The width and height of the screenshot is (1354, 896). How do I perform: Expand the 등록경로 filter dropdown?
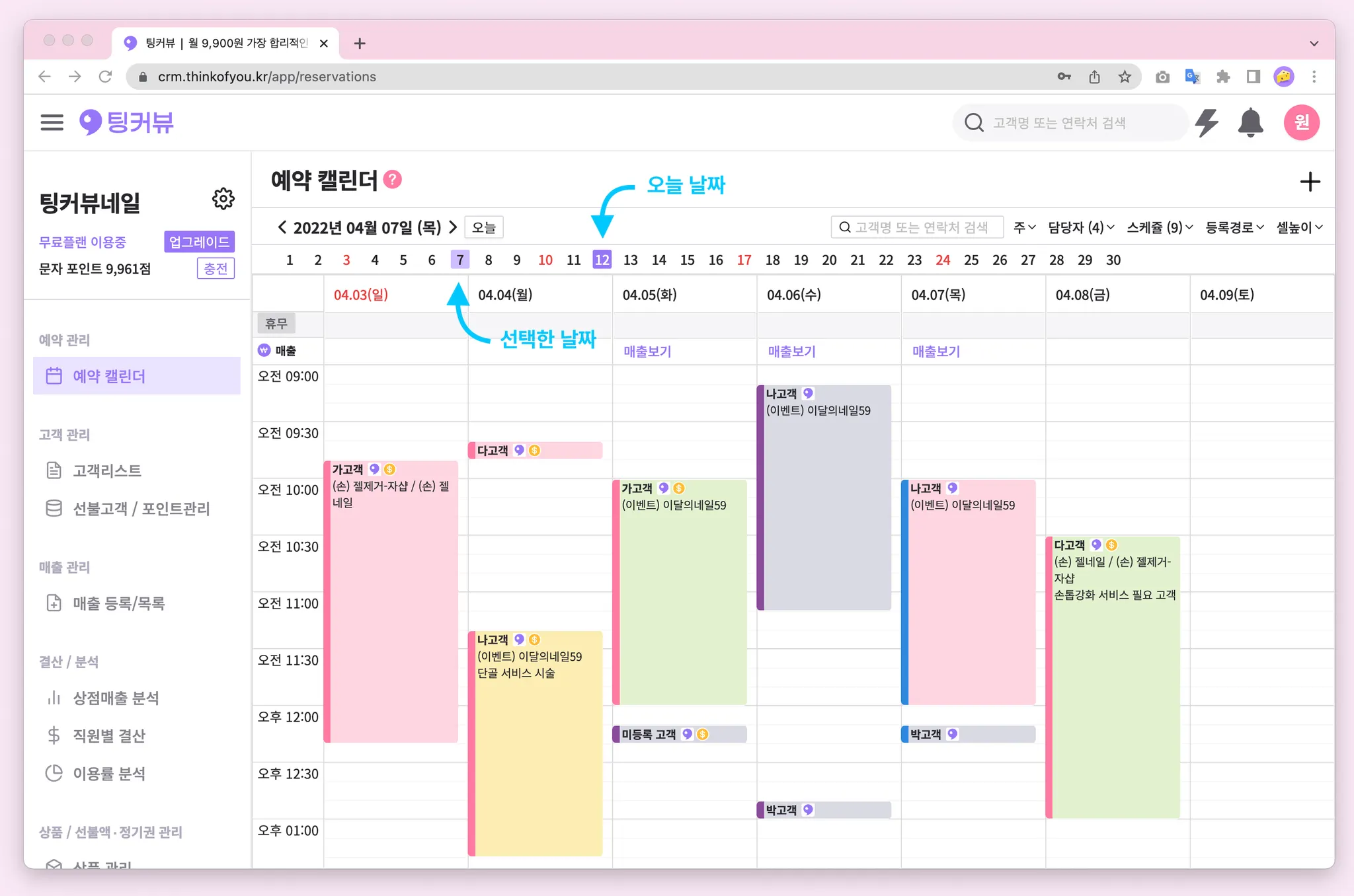pos(1234,227)
